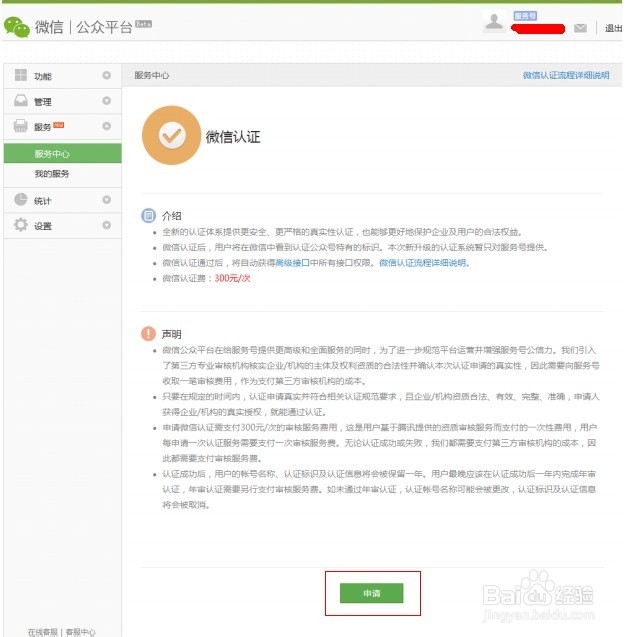The width and height of the screenshot is (630, 637).
Task: Open 微信认证流程详细说明 link in header bar
Action: pyautogui.click(x=566, y=75)
